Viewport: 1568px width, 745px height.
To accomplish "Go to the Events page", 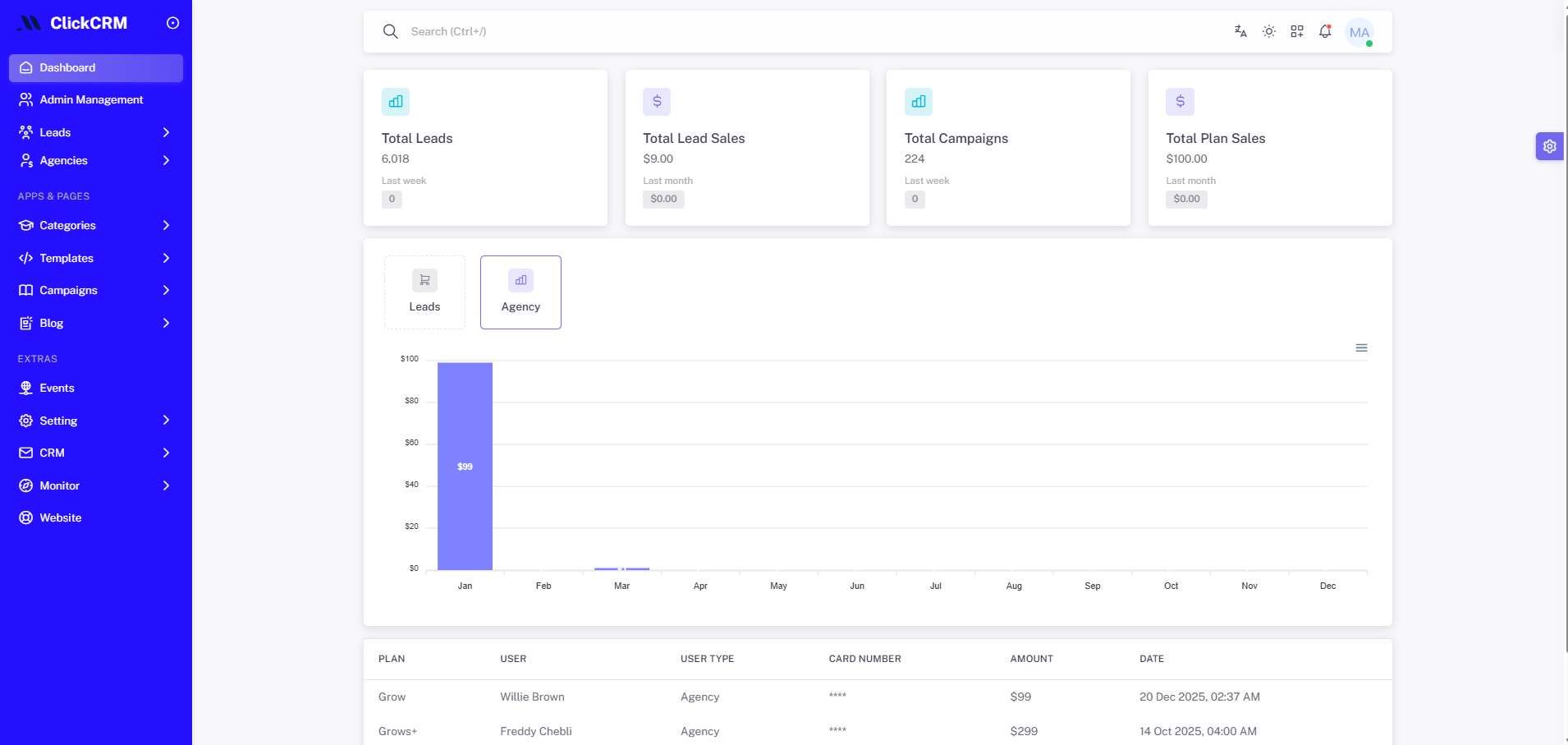I will pyautogui.click(x=57, y=388).
